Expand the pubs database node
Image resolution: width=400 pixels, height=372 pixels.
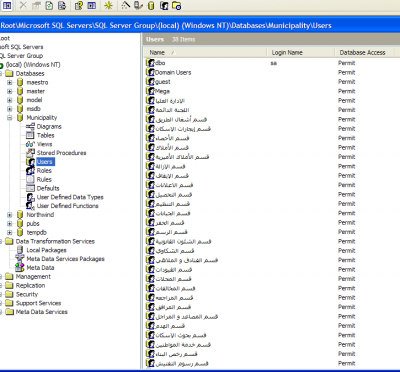[10, 224]
